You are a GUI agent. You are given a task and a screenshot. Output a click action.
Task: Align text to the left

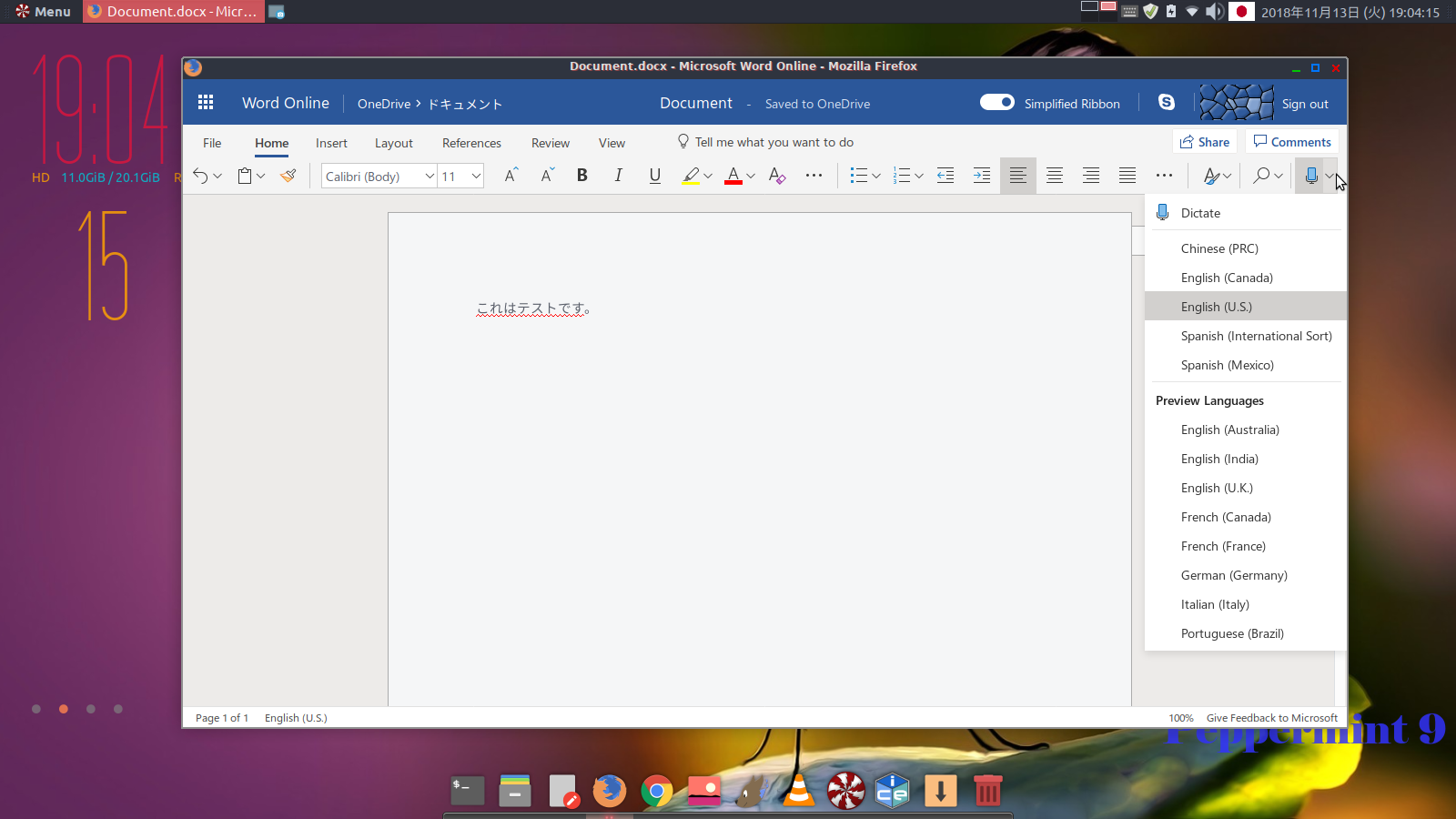[1018, 176]
